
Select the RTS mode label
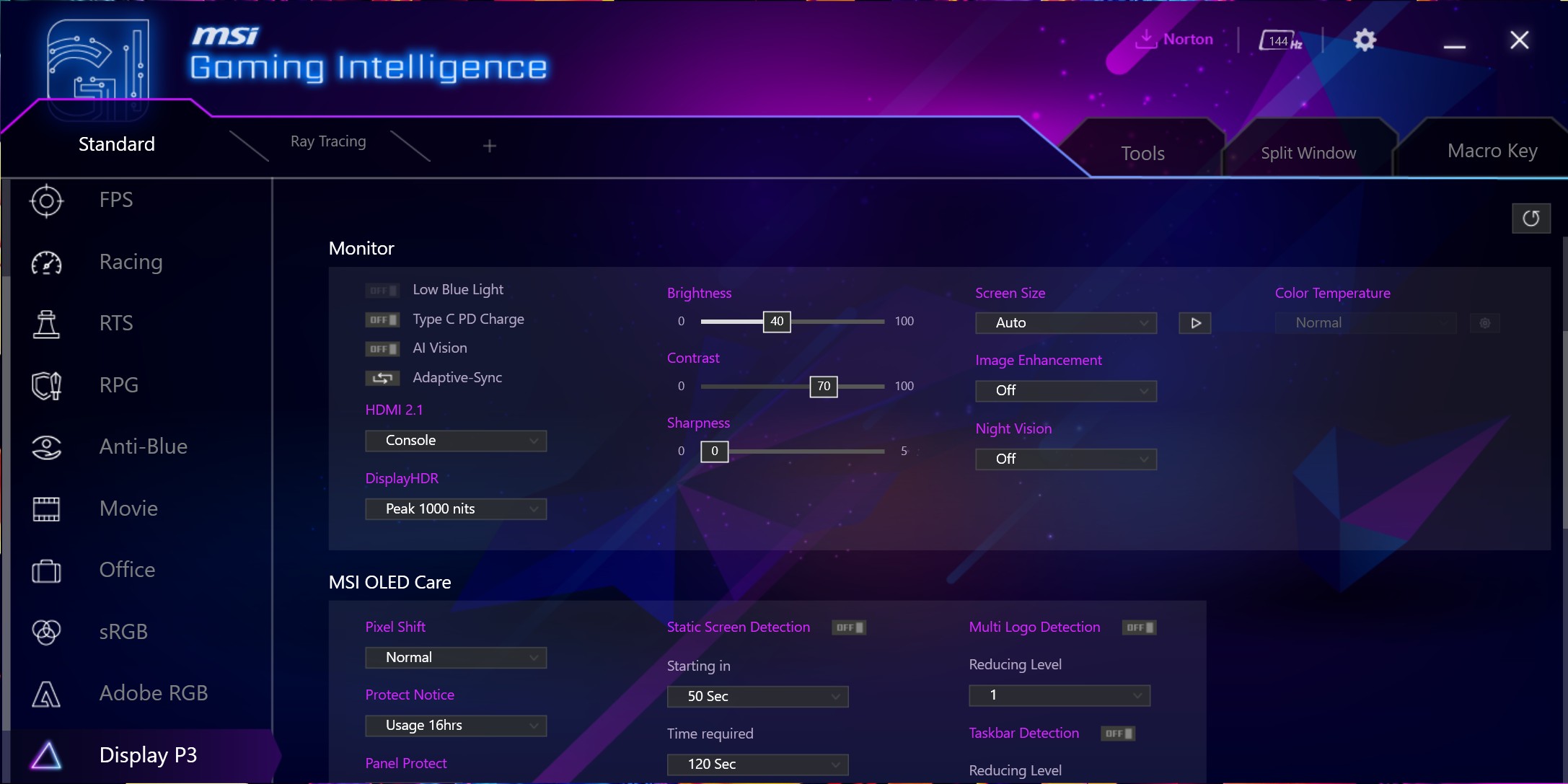[116, 323]
